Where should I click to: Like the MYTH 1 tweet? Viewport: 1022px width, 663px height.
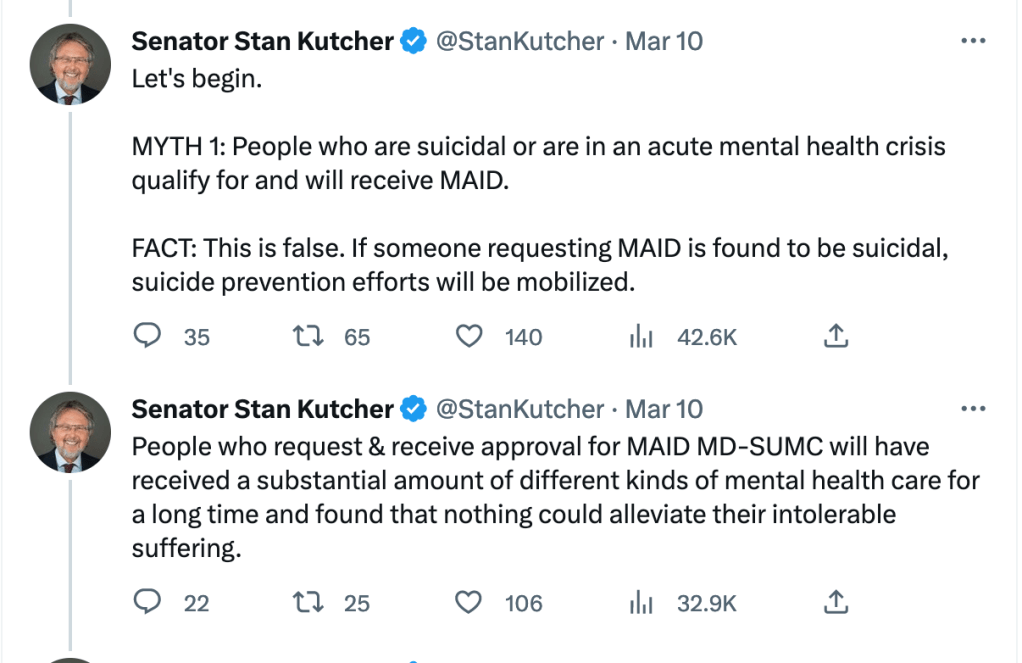click(x=469, y=337)
